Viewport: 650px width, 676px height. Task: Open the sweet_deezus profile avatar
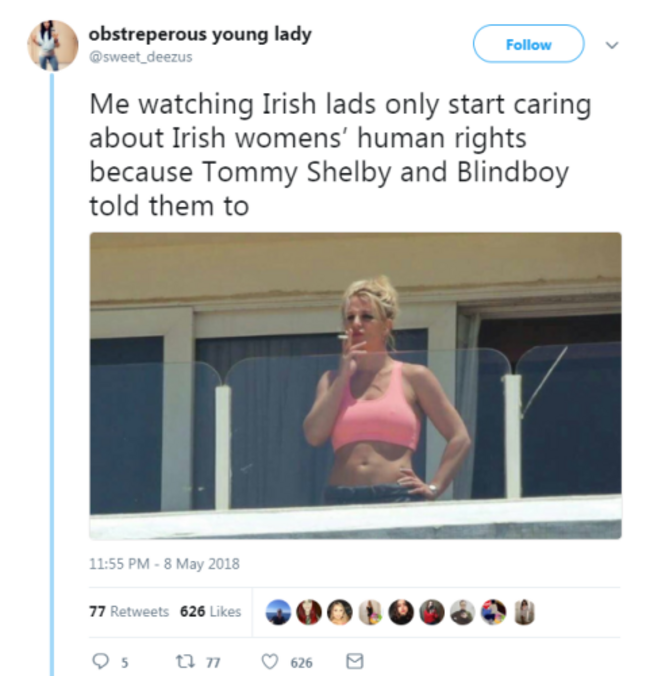(x=53, y=45)
